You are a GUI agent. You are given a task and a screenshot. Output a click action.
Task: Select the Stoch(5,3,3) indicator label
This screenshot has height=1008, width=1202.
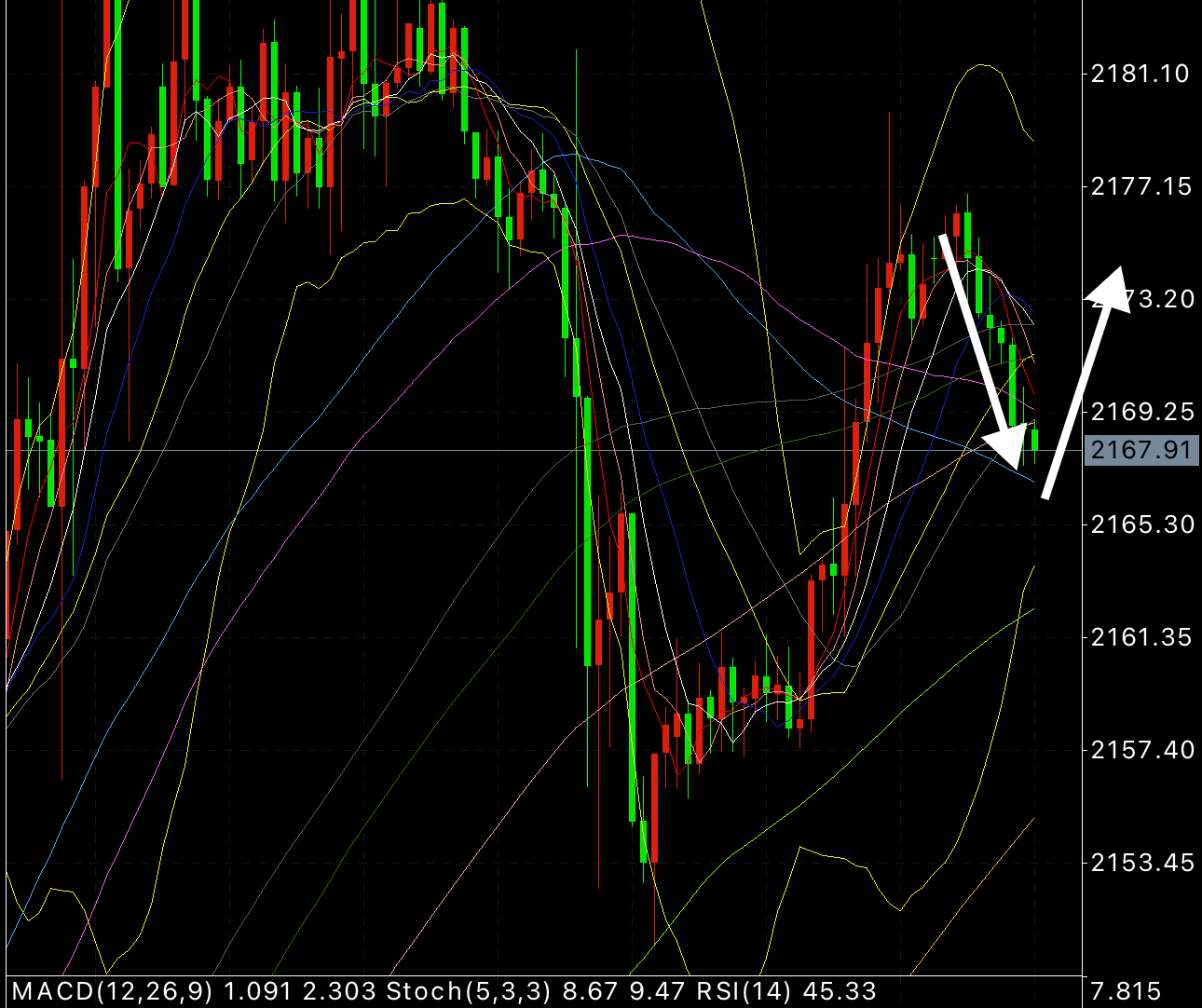(471, 991)
